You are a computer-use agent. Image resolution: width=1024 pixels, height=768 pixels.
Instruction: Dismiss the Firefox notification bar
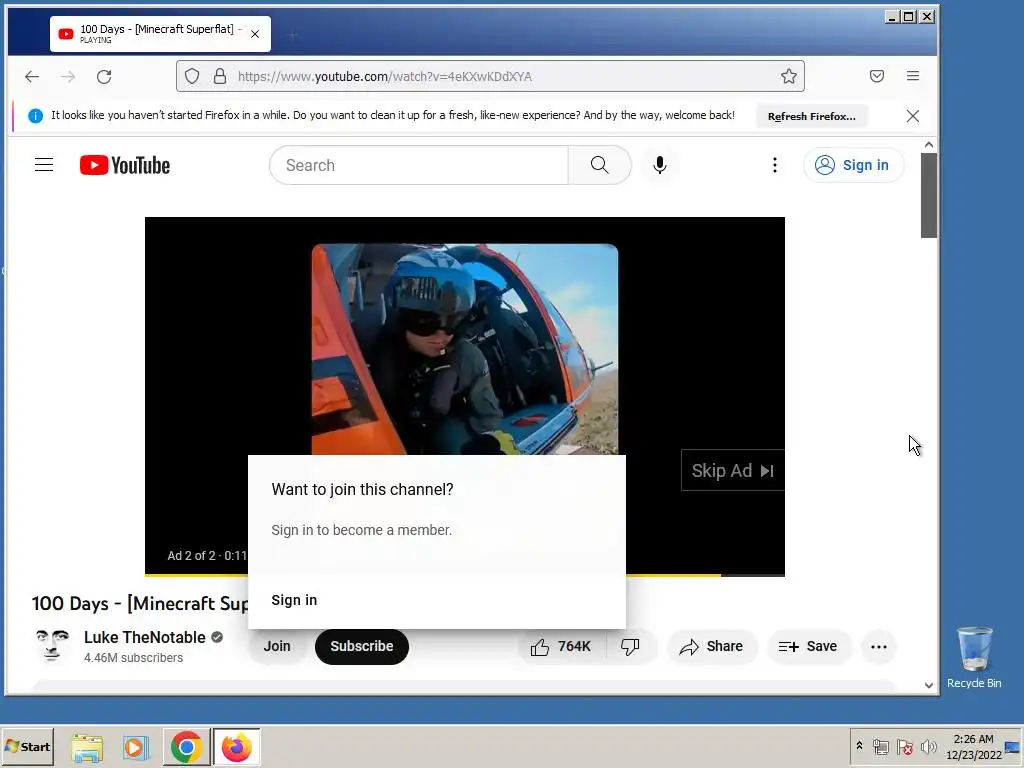tap(913, 116)
